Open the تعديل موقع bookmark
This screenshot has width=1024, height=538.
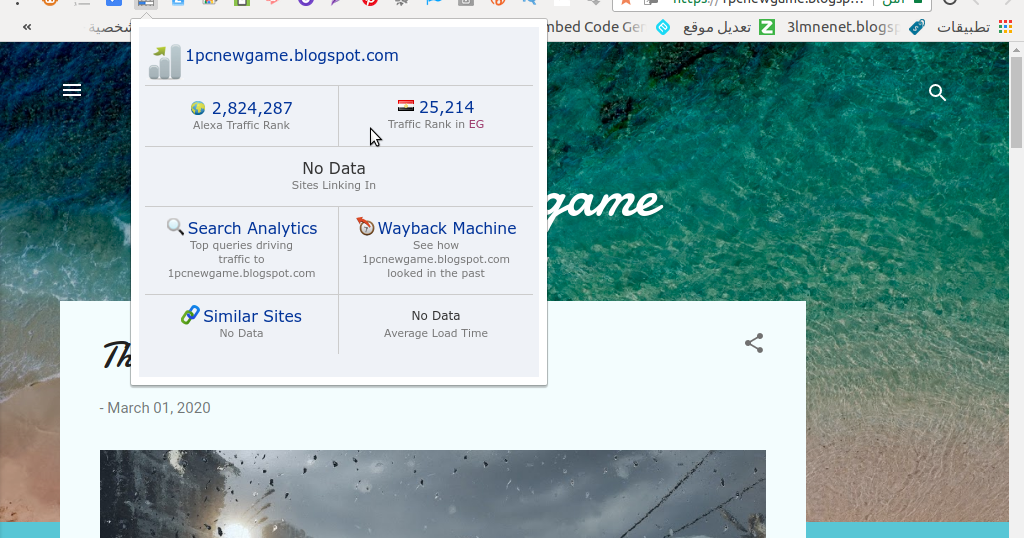click(716, 27)
